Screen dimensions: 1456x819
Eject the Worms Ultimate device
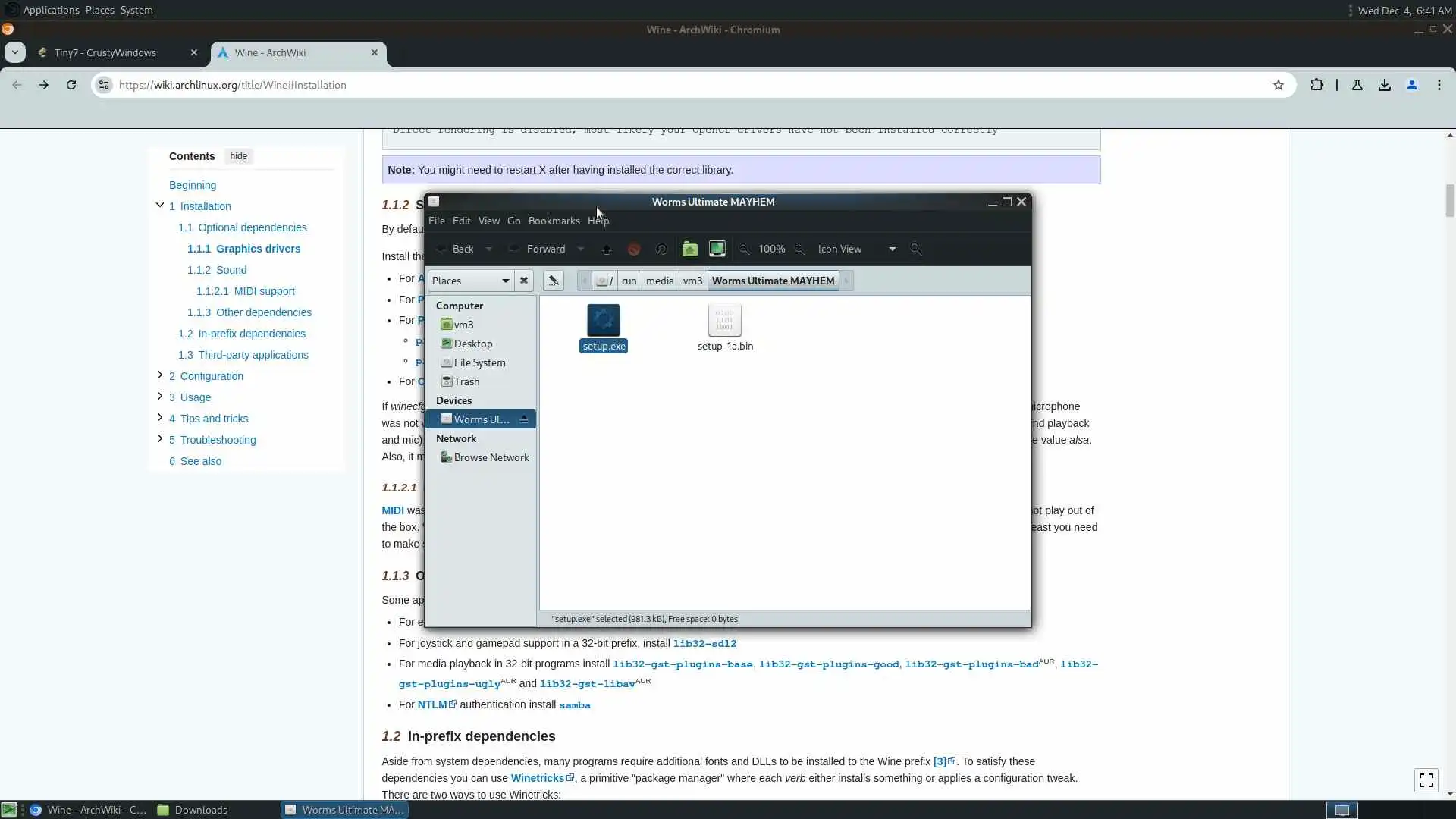523,419
